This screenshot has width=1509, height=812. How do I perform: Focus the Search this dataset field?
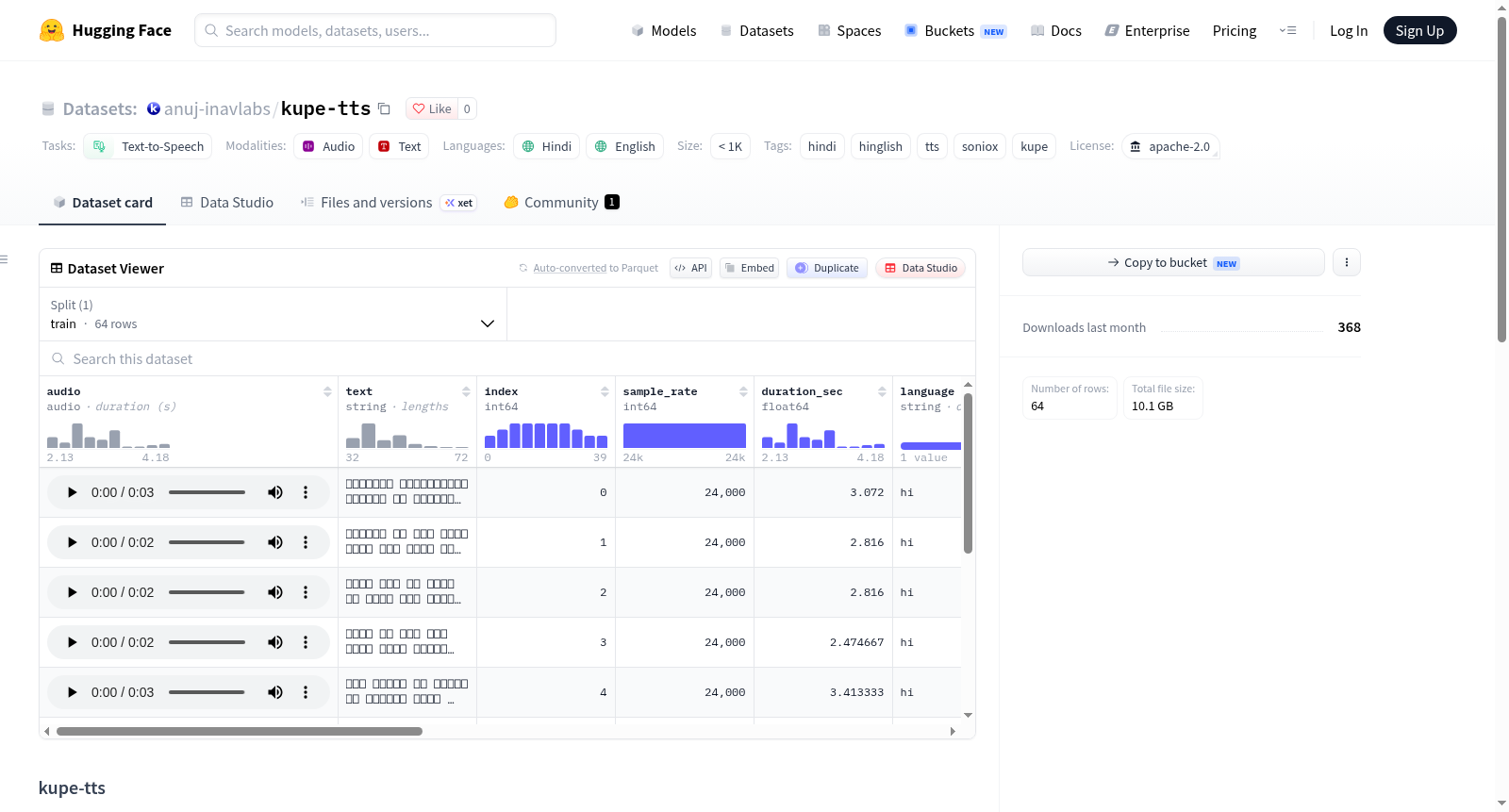coord(507,359)
